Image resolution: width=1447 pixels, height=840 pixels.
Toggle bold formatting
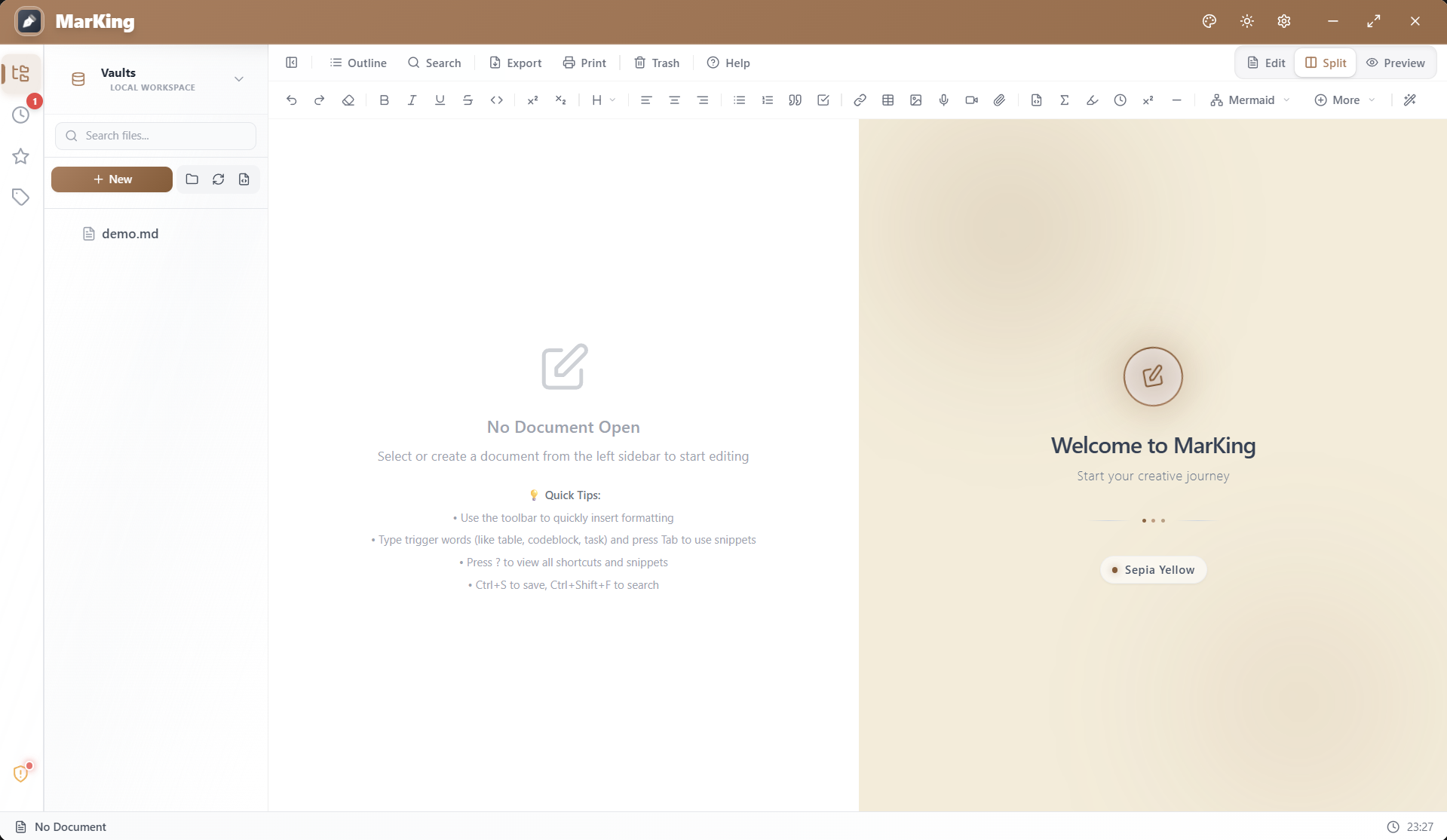(x=384, y=100)
